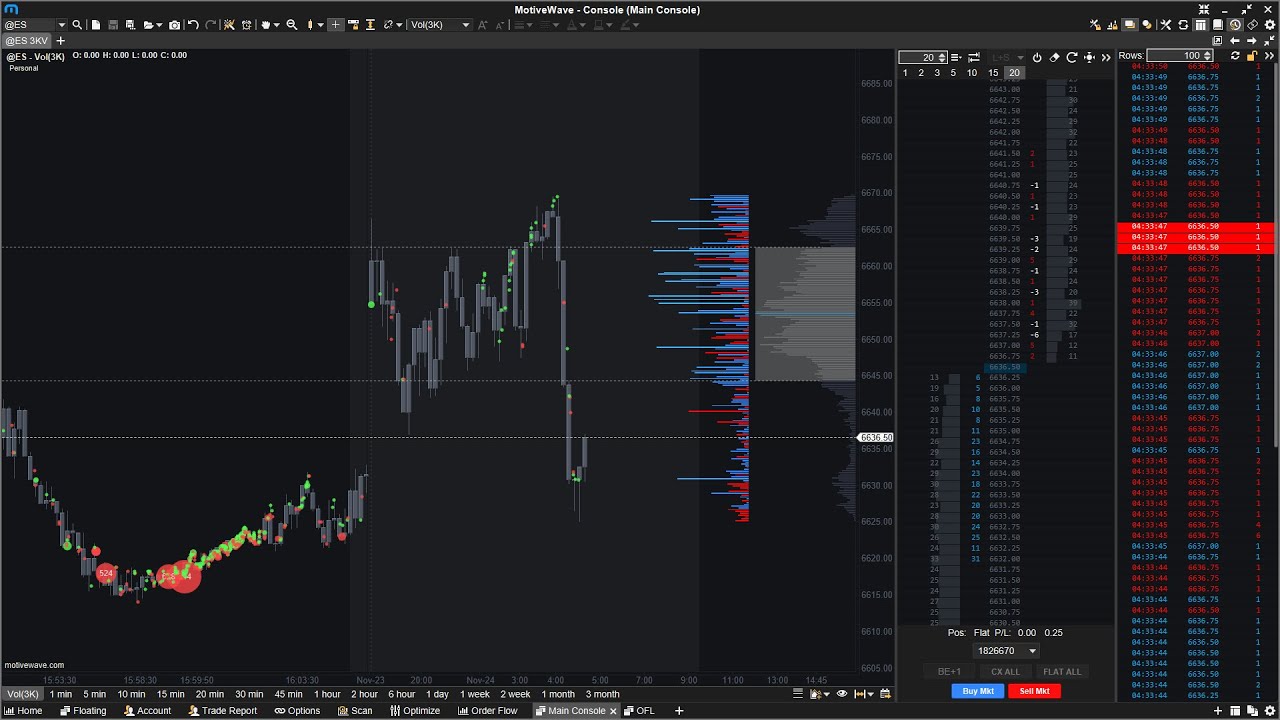Screen dimensions: 1280x720
Task: Select DOM quantity preset 10
Action: pos(972,73)
